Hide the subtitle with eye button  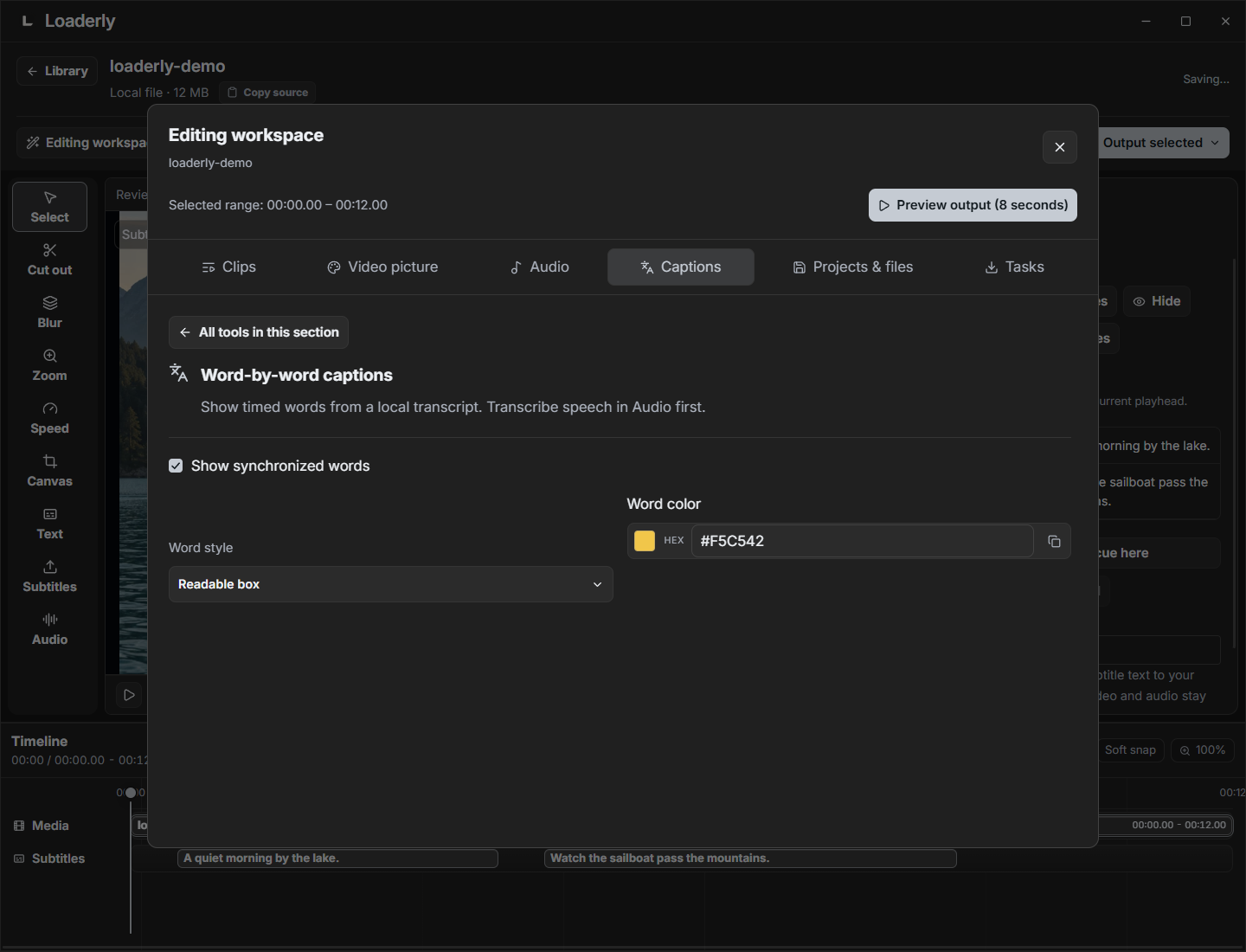click(1157, 301)
